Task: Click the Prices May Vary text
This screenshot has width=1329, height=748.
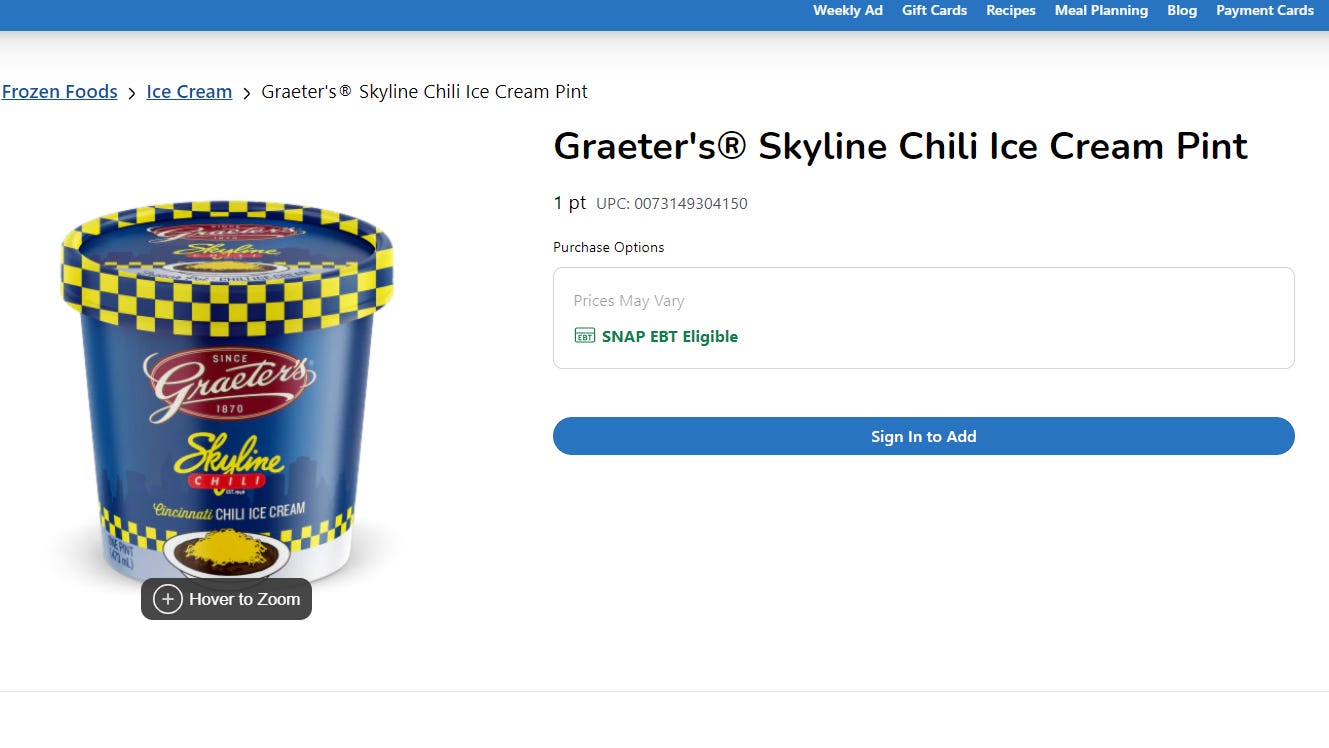Action: (x=629, y=301)
